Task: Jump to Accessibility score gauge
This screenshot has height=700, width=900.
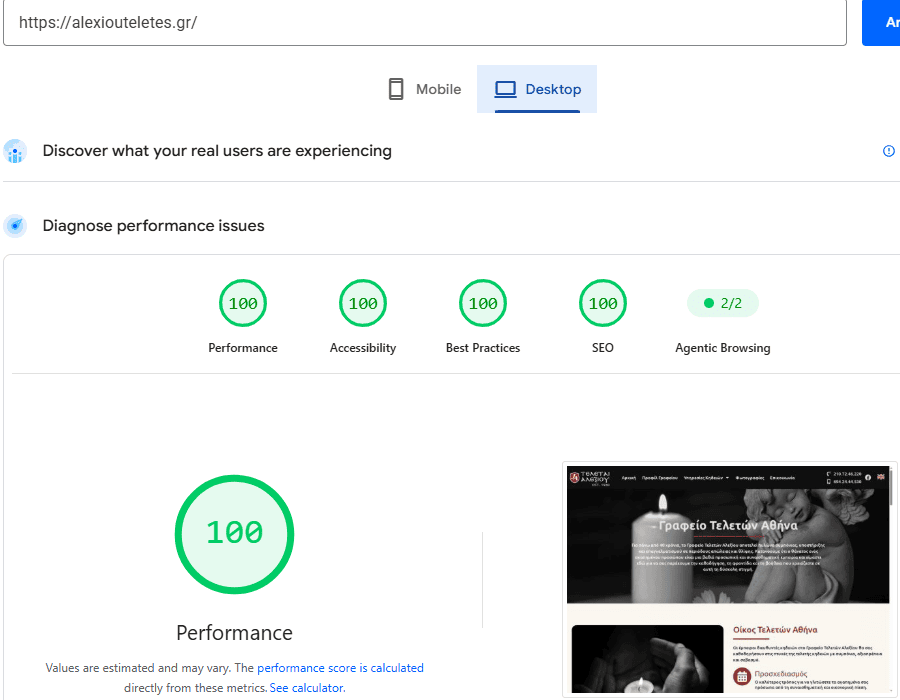Action: pos(363,303)
